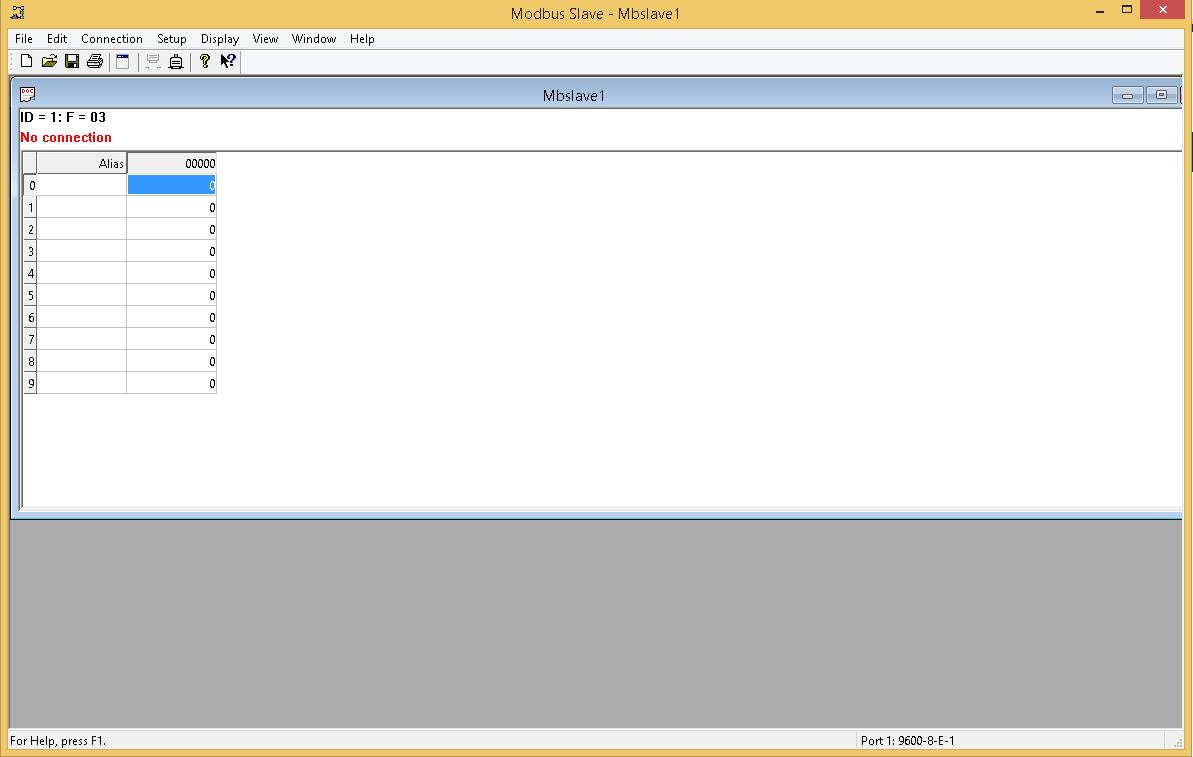
Task: Open the Connection menu
Action: 111,38
